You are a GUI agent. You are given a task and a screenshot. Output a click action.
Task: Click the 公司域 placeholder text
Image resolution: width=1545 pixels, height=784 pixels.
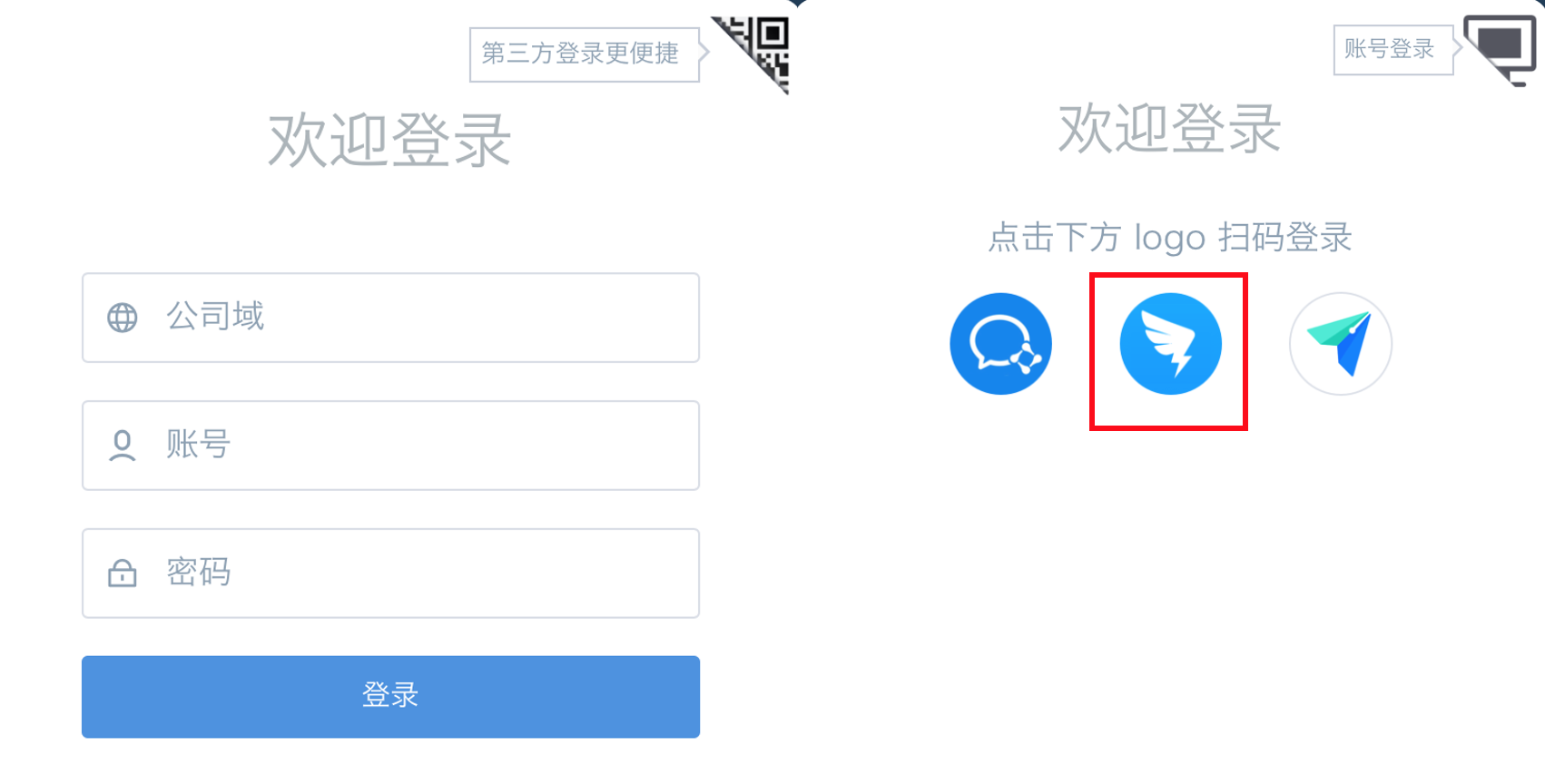(215, 317)
